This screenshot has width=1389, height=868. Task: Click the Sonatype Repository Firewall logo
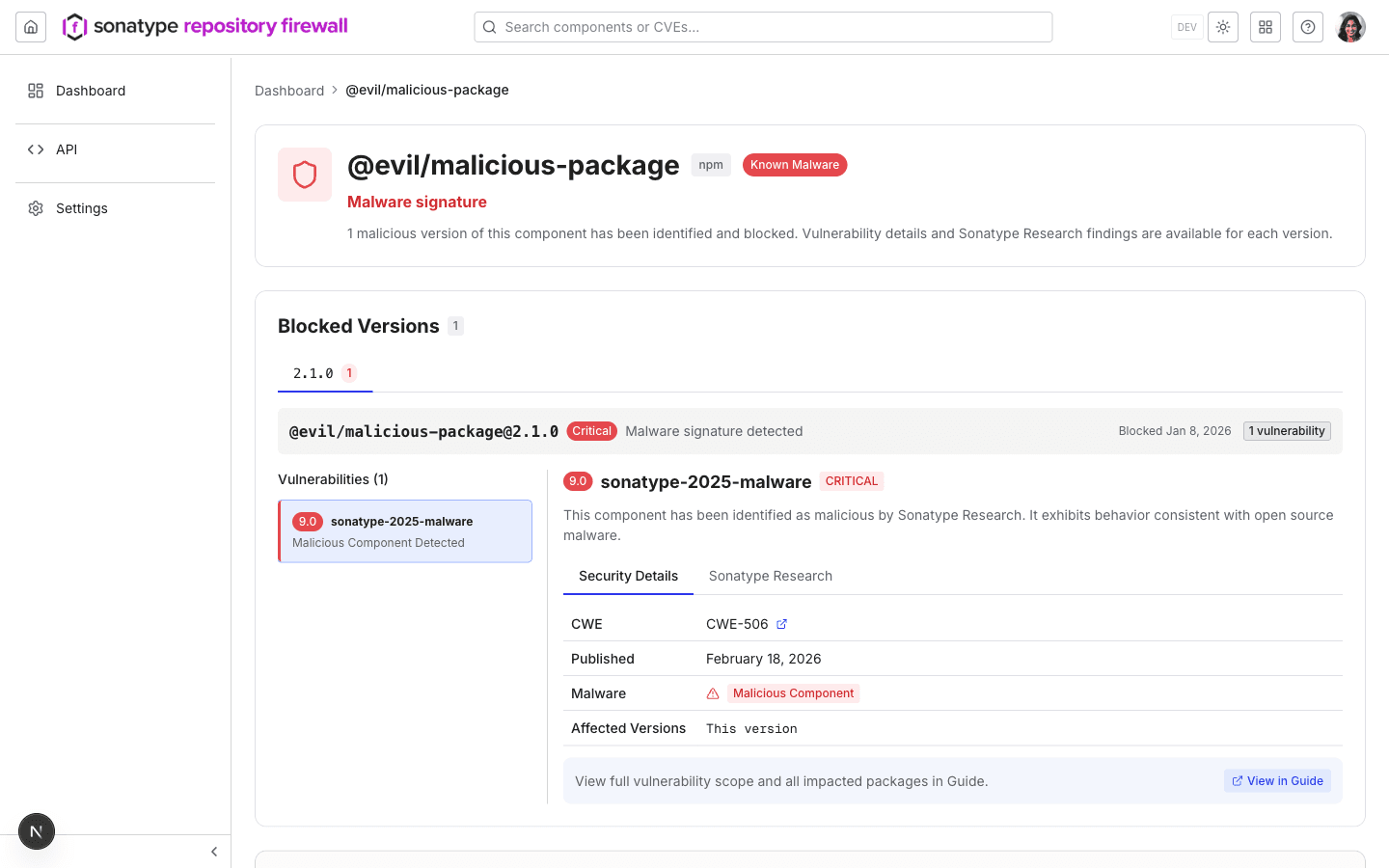[205, 26]
